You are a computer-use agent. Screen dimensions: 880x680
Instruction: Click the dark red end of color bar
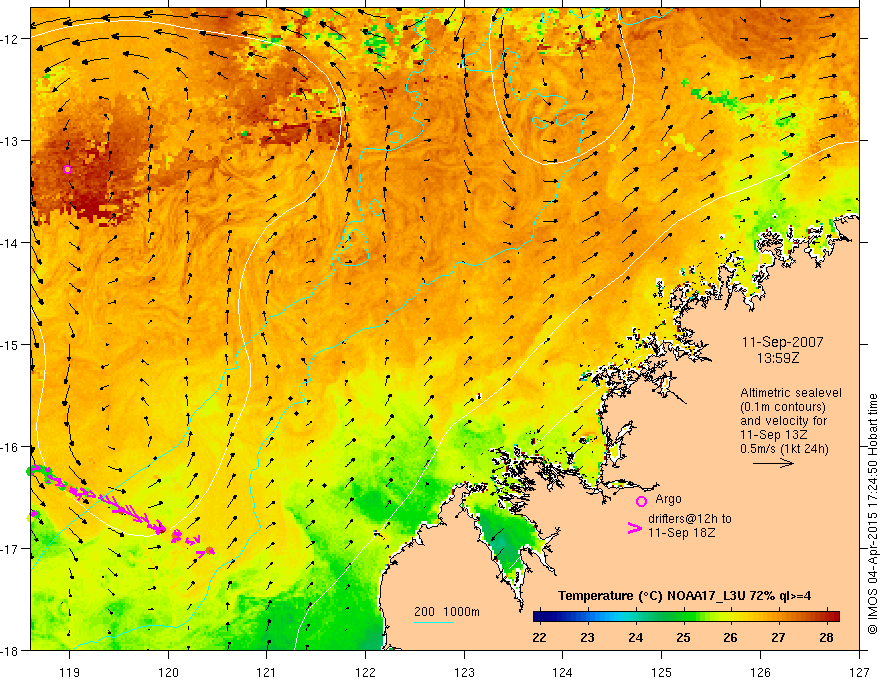pos(834,617)
